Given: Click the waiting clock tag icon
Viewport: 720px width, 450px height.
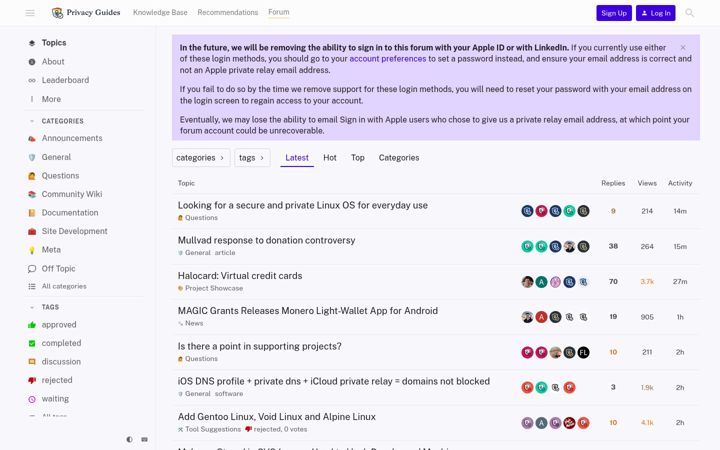Looking at the screenshot, I should coord(32,399).
